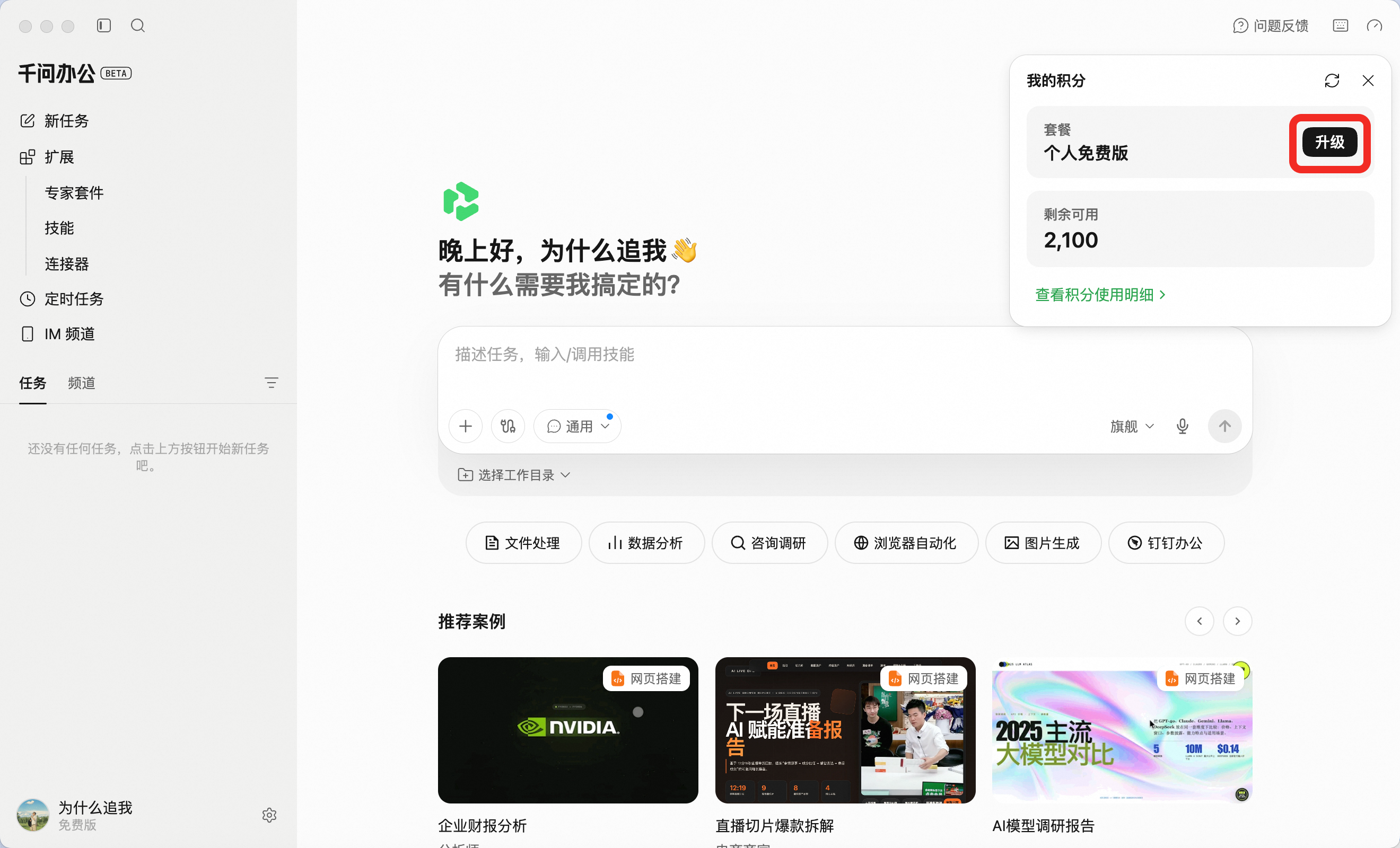Viewport: 1400px width, 848px height.
Task: Select the 浏览器自动化 chip
Action: [906, 543]
